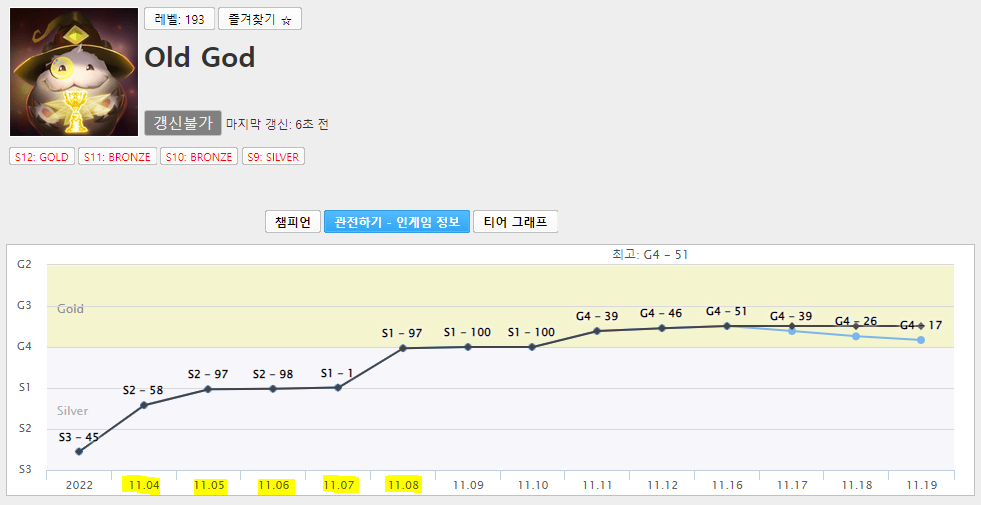The image size is (981, 505).
Task: Click the 11.16 date axis label
Action: pos(726,485)
